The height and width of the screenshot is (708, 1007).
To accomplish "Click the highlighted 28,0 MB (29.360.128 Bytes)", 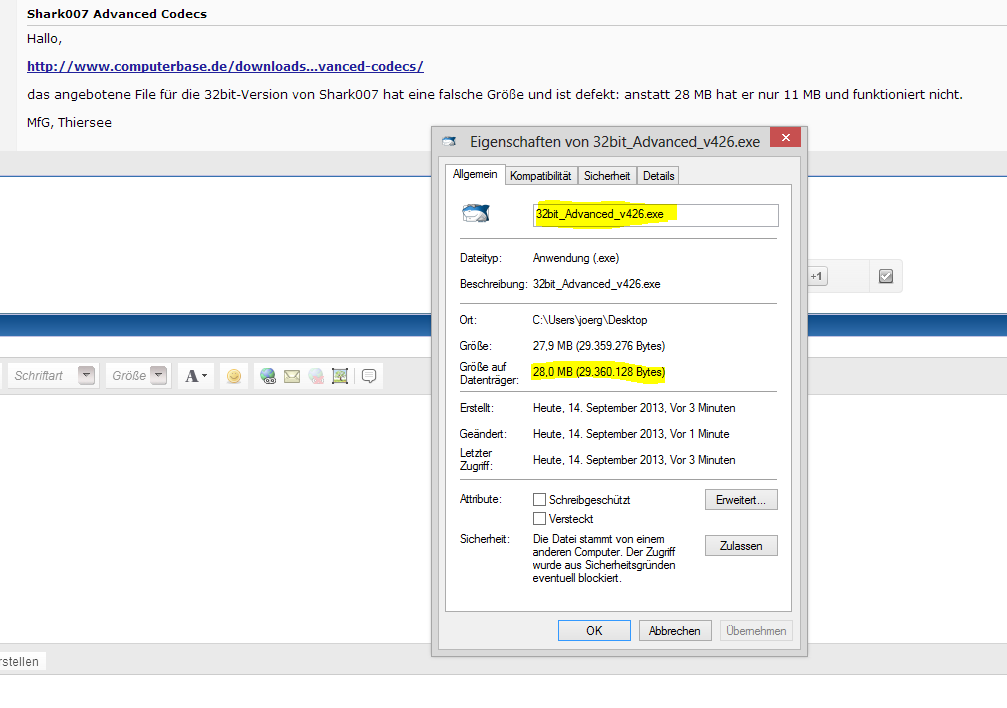I will click(x=599, y=372).
